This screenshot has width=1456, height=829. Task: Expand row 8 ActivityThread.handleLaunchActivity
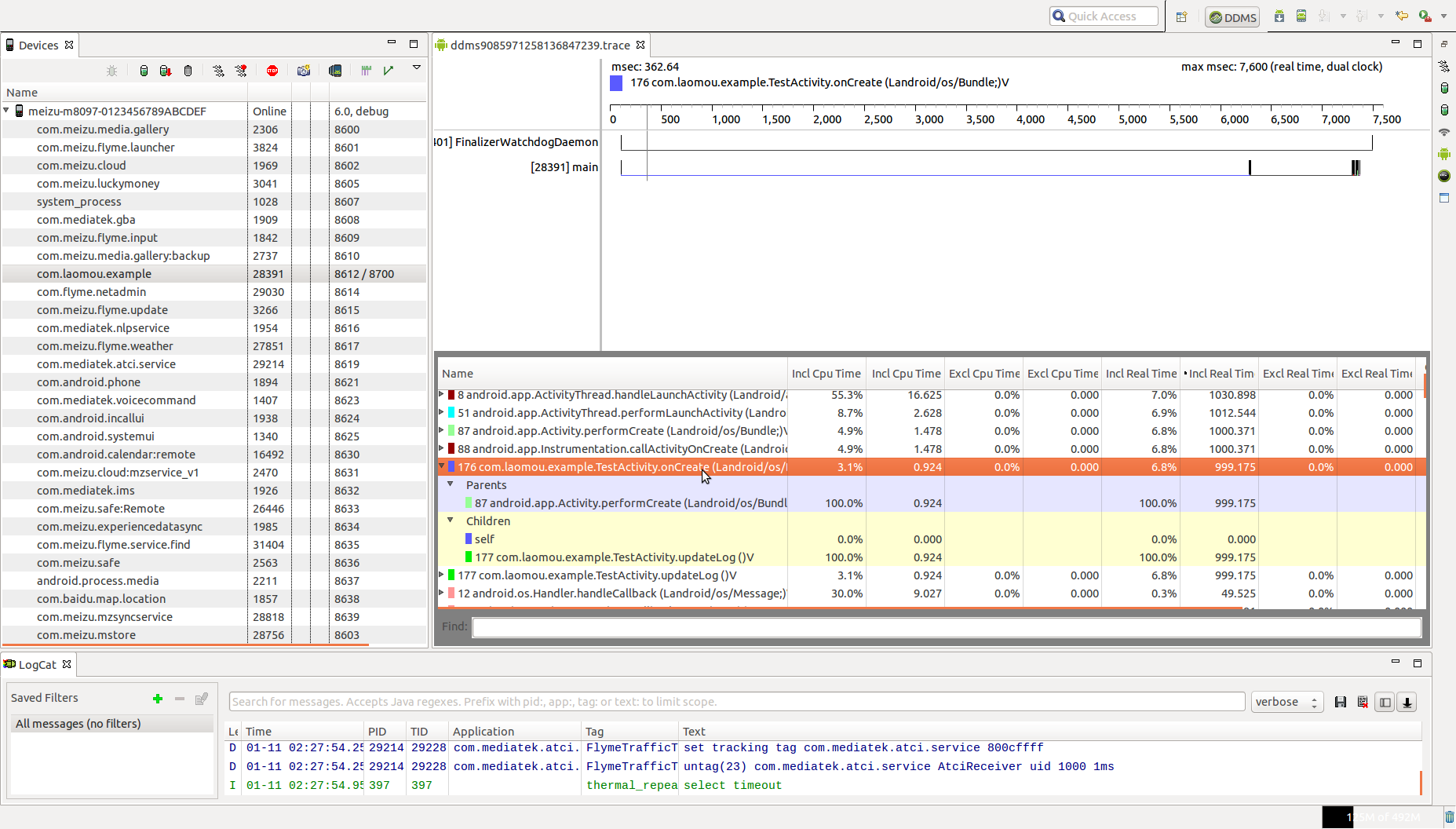[x=441, y=394]
